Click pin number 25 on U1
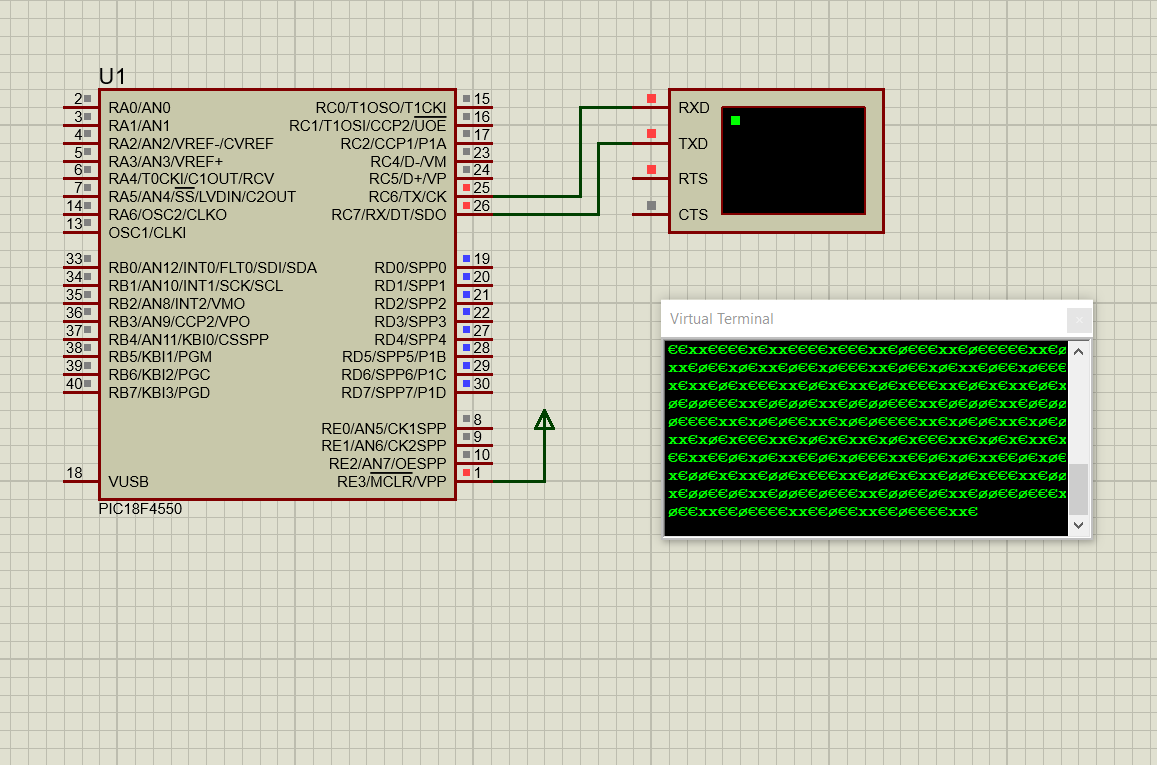This screenshot has width=1157, height=765. [482, 188]
